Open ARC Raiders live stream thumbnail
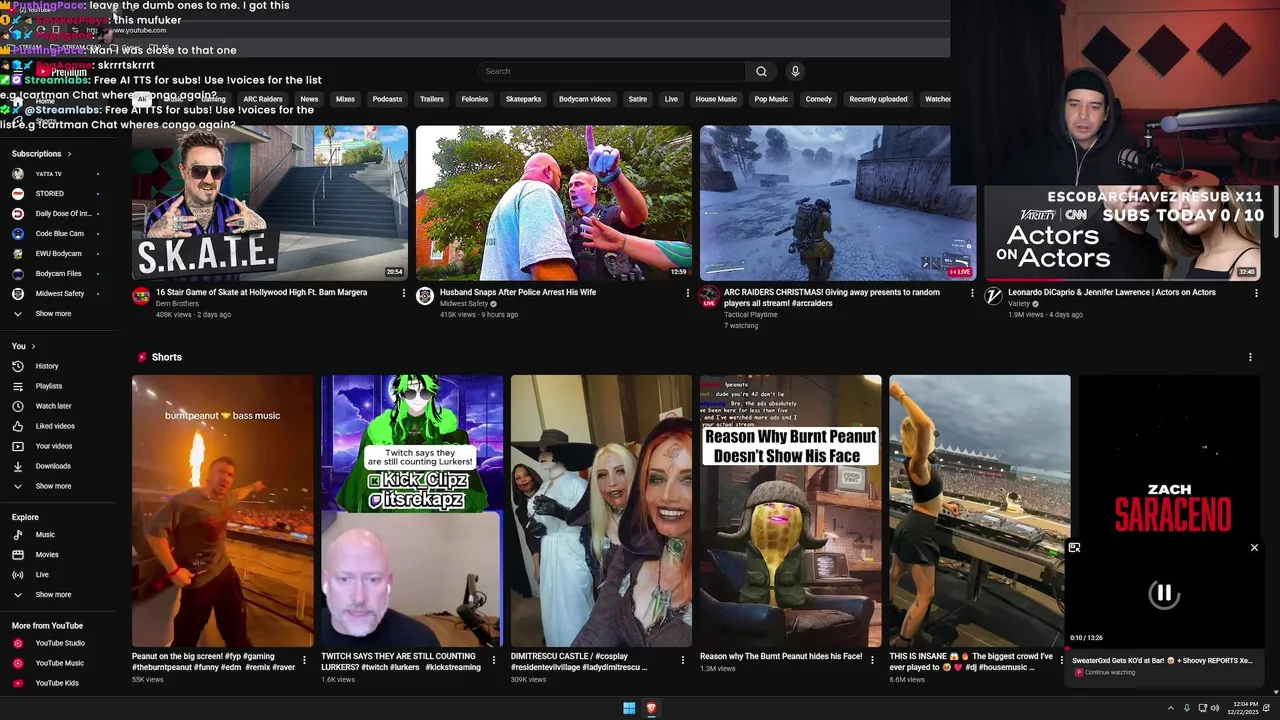 (x=838, y=203)
